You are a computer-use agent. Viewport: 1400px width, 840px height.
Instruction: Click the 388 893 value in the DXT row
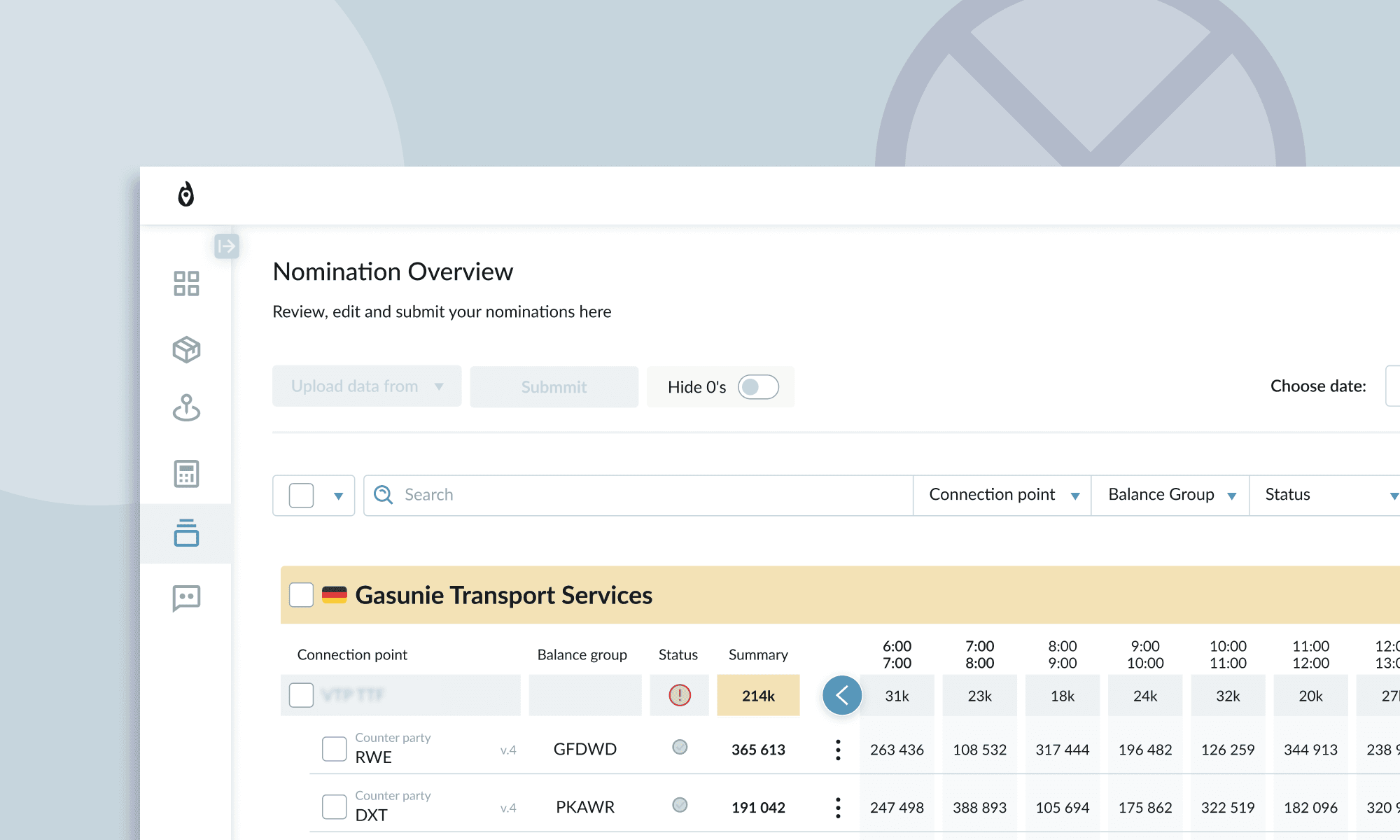[x=979, y=808]
